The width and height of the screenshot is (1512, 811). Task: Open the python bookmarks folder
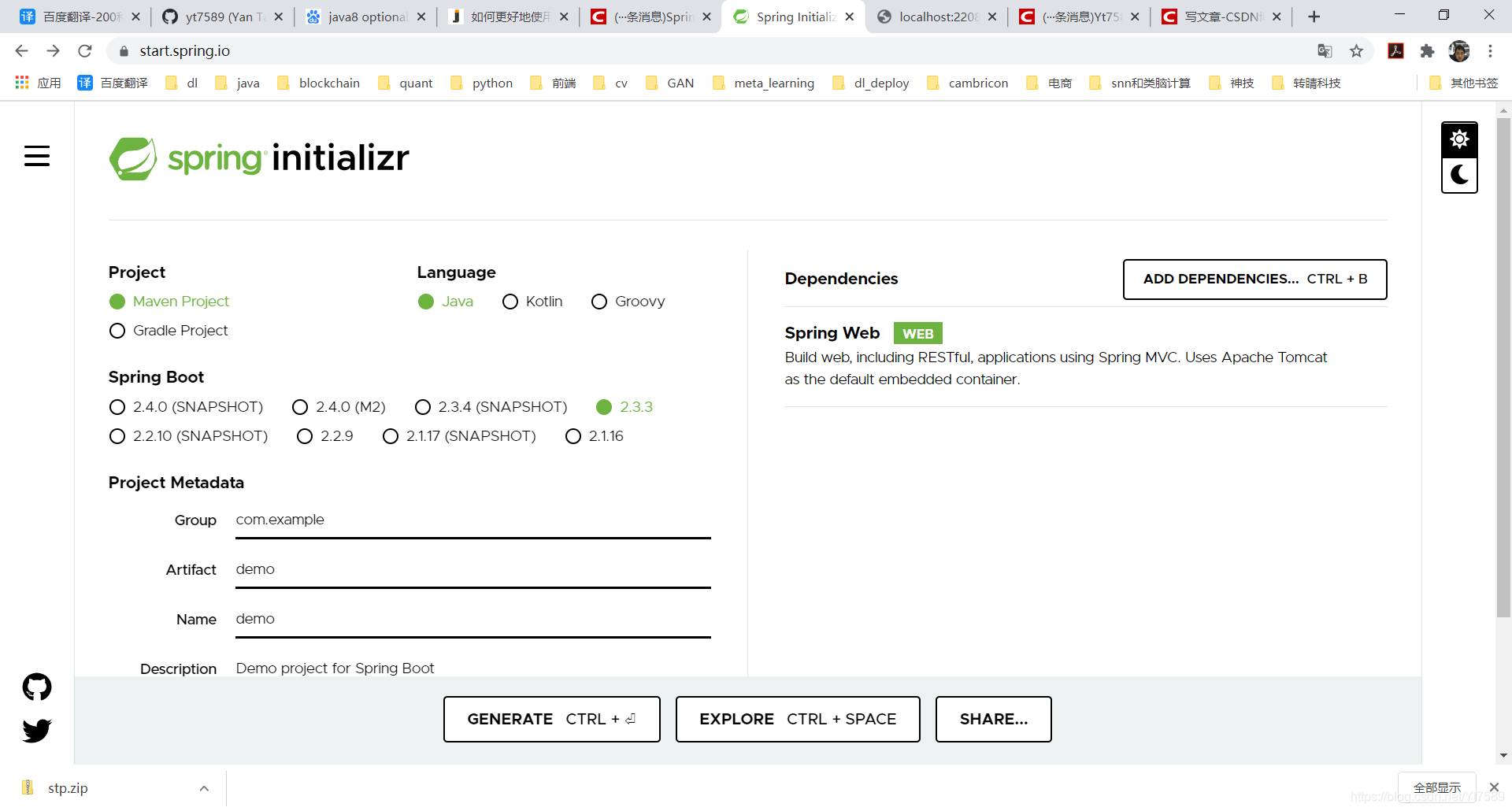tap(481, 83)
